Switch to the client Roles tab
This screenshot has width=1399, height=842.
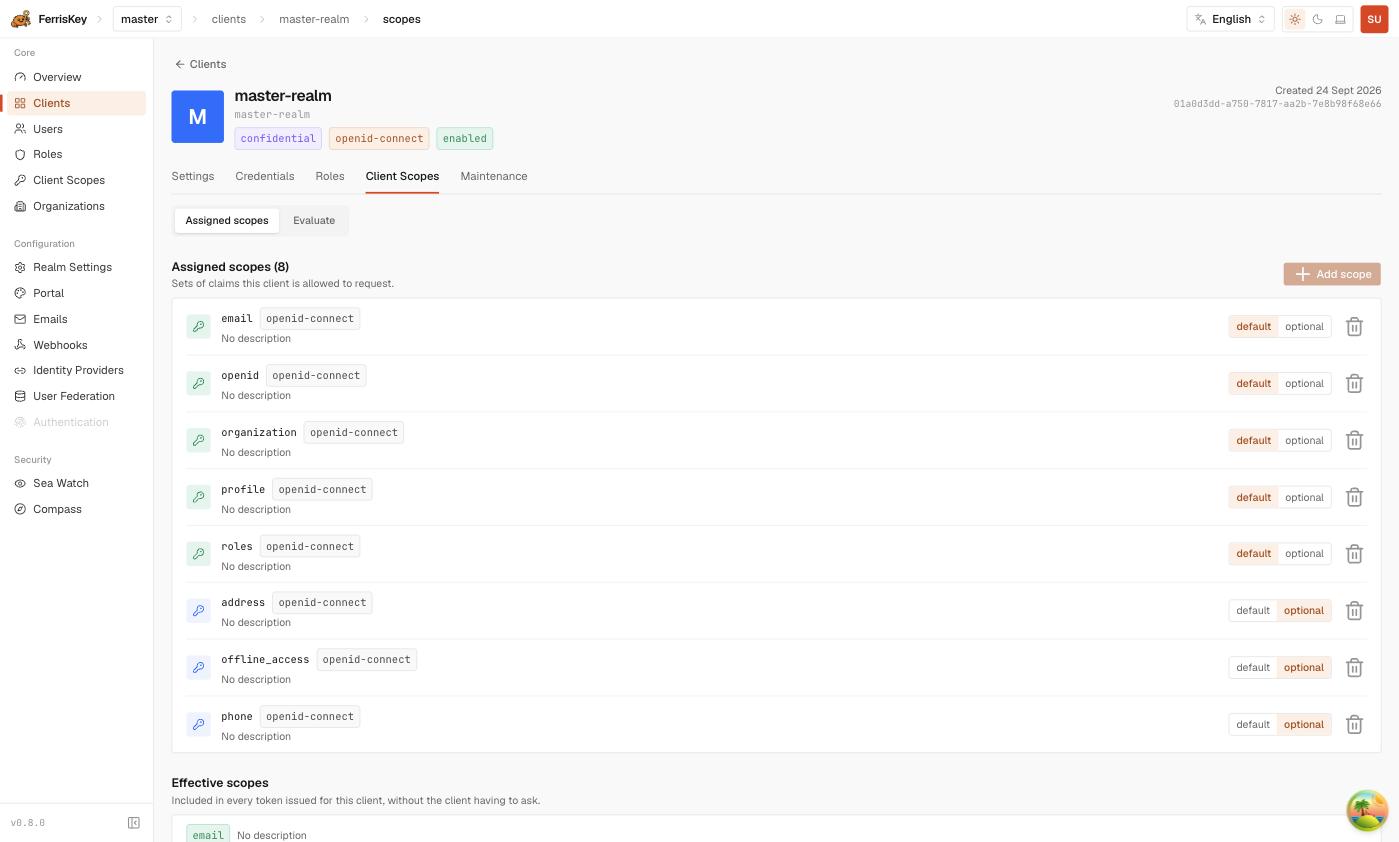[x=330, y=176]
